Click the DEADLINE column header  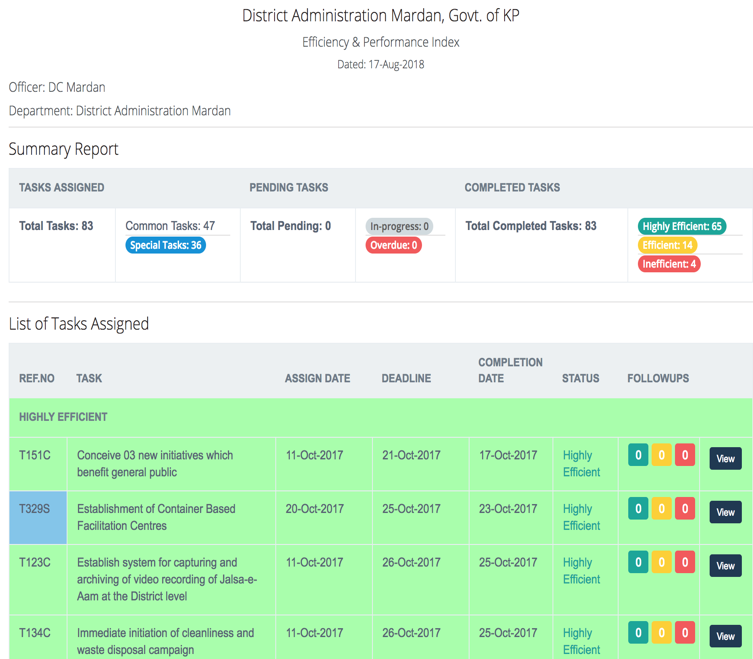[x=406, y=379]
